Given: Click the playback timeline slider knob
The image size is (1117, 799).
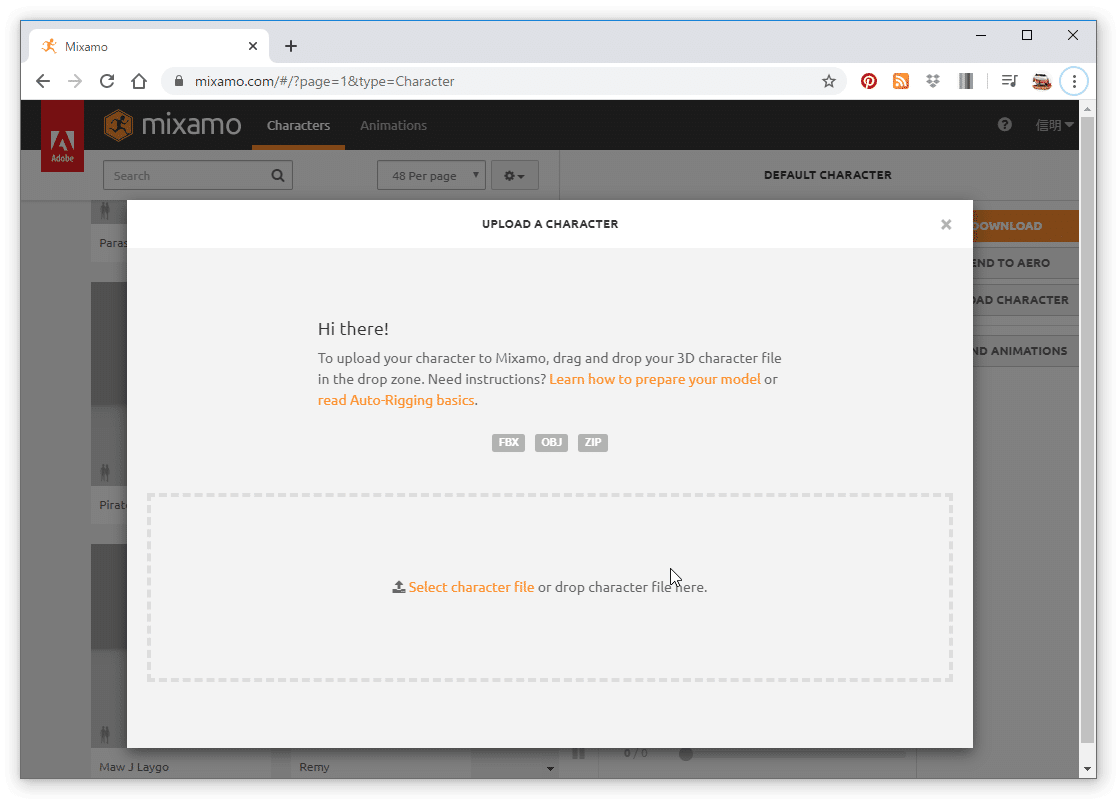Looking at the screenshot, I should click(685, 753).
